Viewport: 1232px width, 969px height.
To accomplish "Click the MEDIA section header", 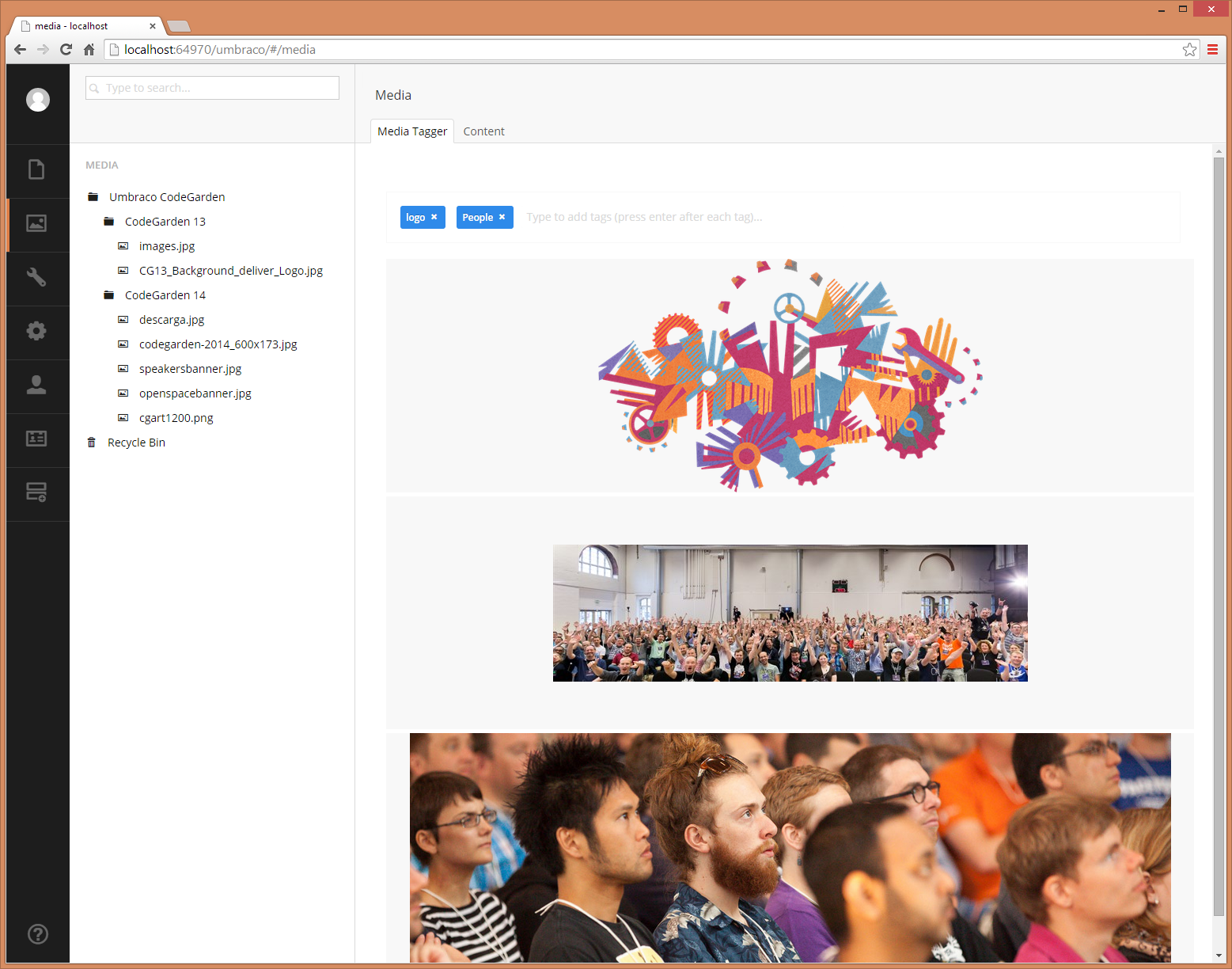I will tap(102, 165).
